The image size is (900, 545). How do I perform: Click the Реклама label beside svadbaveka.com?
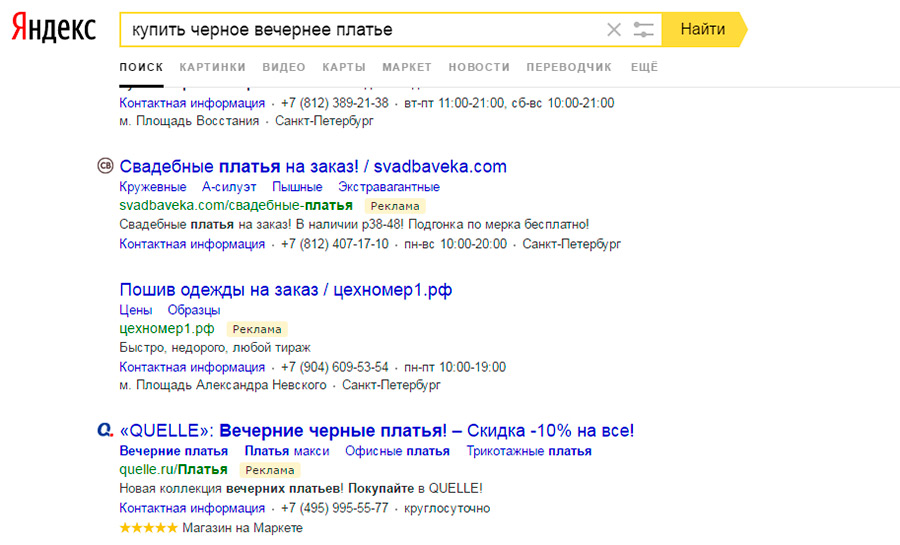click(395, 206)
